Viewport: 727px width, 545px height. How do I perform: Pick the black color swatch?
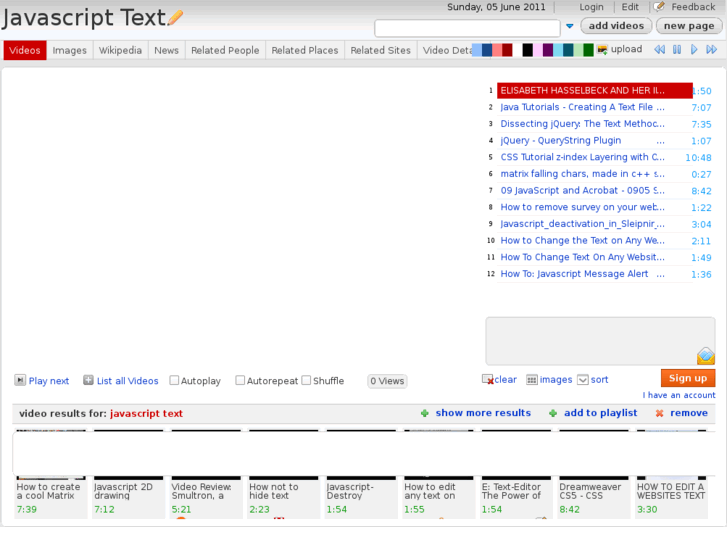click(x=527, y=50)
